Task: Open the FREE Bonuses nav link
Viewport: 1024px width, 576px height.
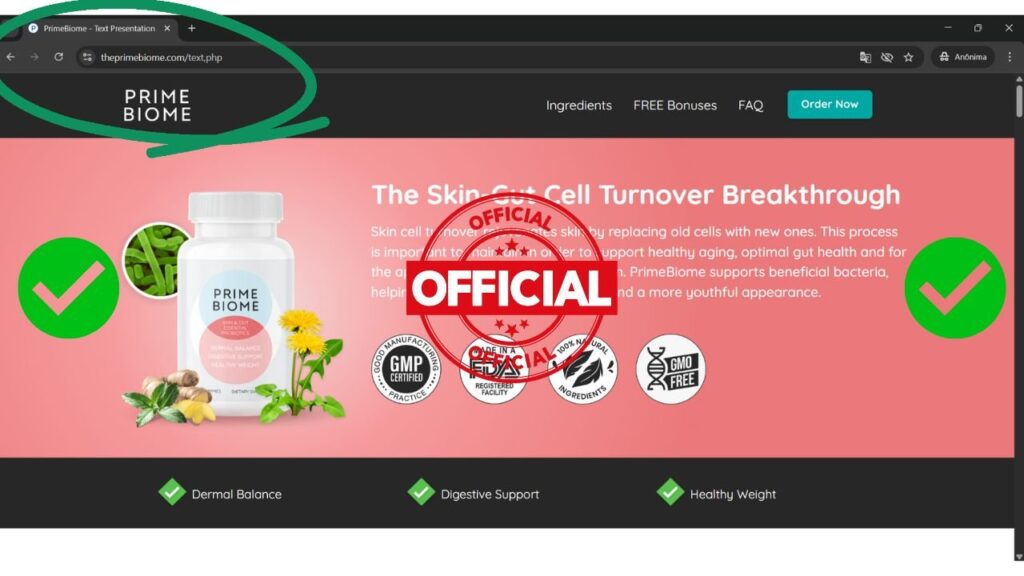Action: (x=675, y=105)
